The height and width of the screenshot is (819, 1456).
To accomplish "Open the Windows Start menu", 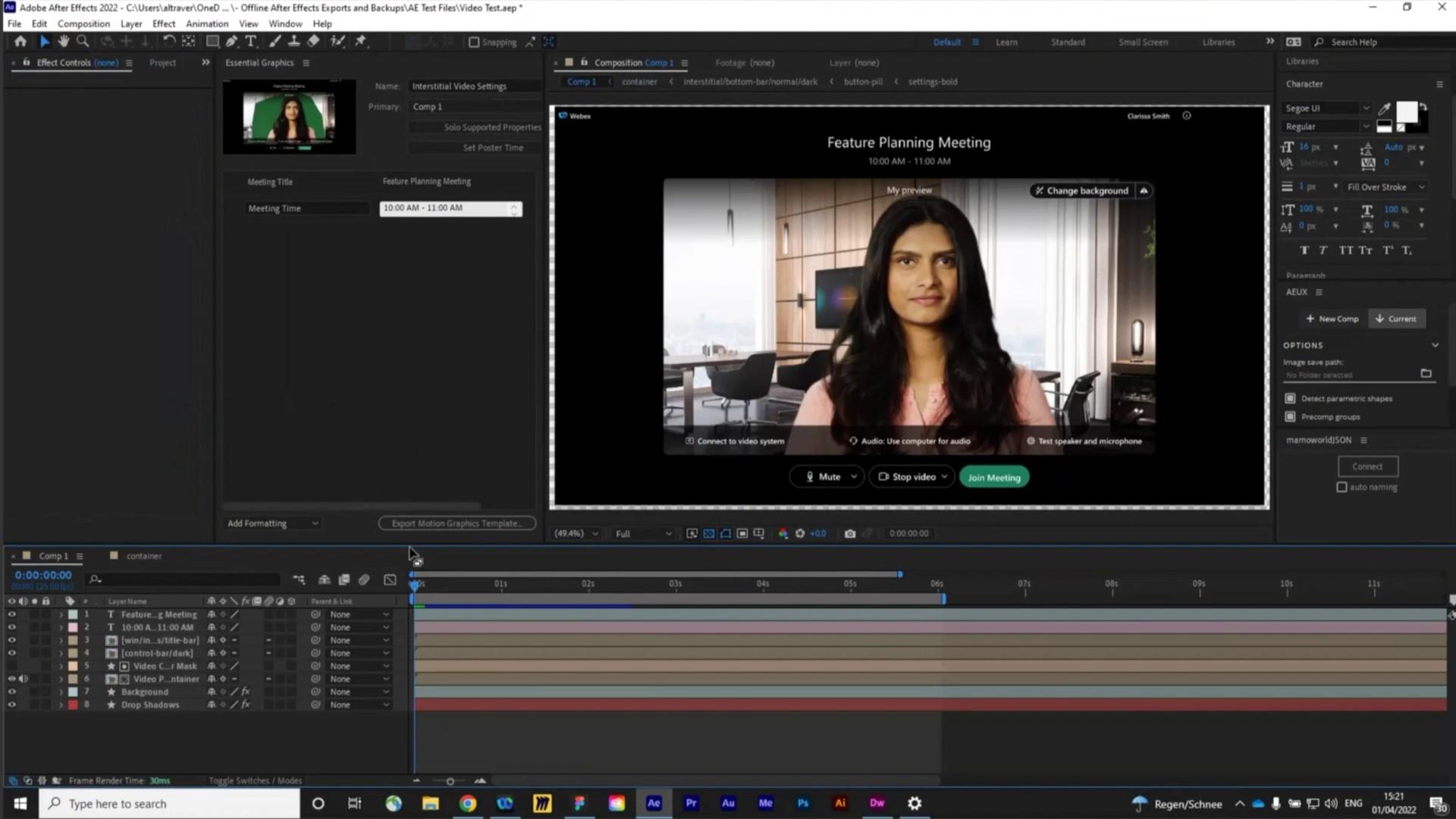I will point(20,803).
